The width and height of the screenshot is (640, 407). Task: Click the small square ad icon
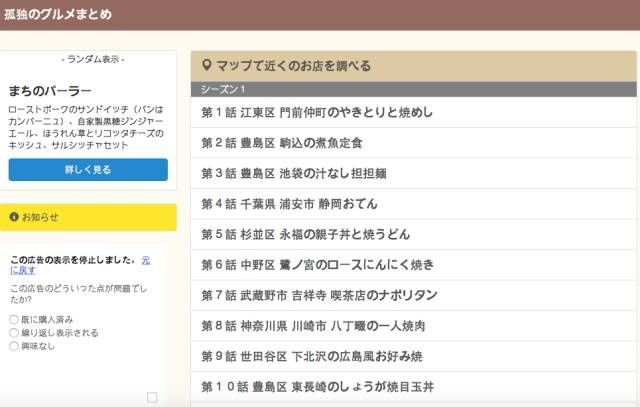(152, 397)
